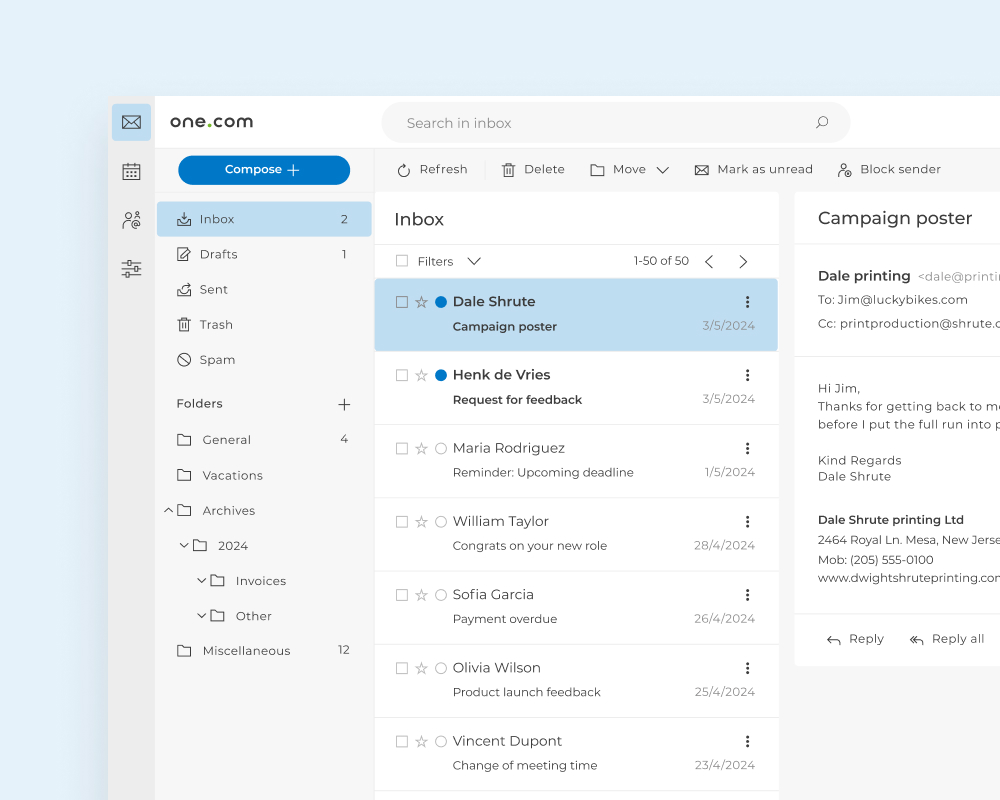Star the Maria Rodriguez email
1000x800 pixels.
coord(421,448)
